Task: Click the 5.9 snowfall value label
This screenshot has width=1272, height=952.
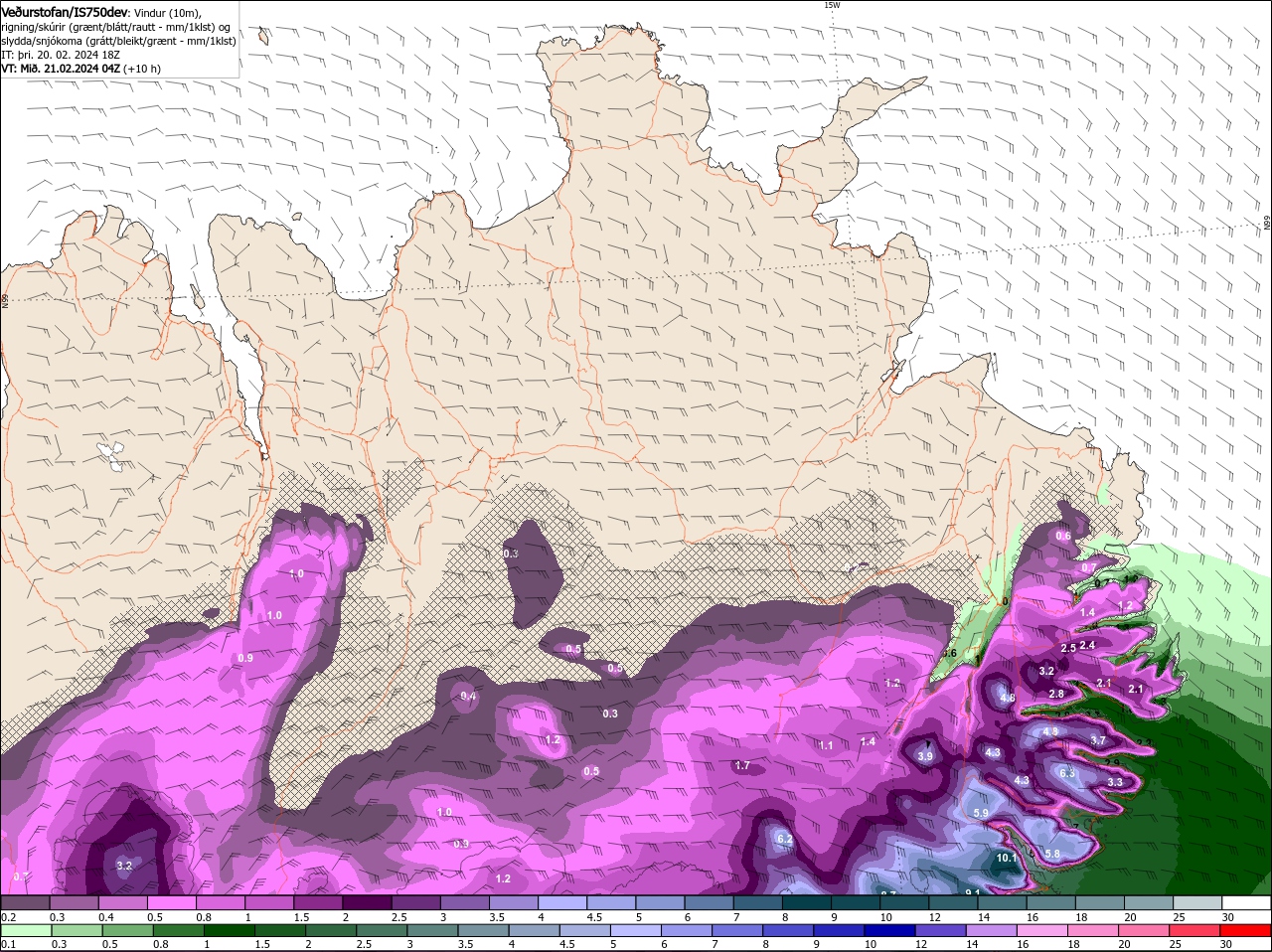Action: coord(981,814)
